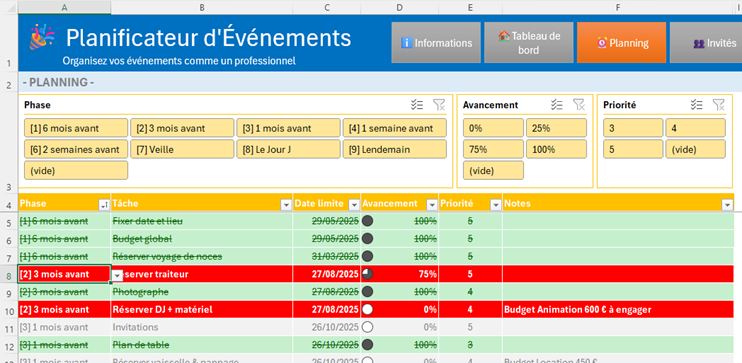Toggle multi-select in the Avancement slicer
Image resolution: width=742 pixels, height=363 pixels.
[557, 105]
